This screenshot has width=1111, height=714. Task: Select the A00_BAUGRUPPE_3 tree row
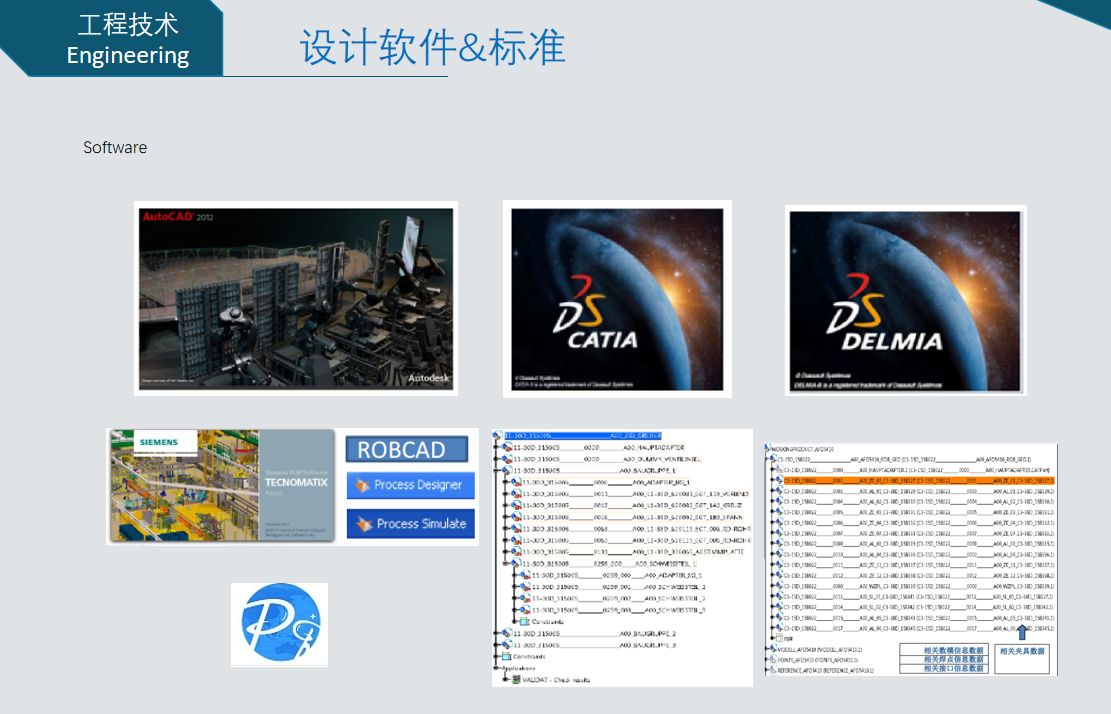coord(594,645)
